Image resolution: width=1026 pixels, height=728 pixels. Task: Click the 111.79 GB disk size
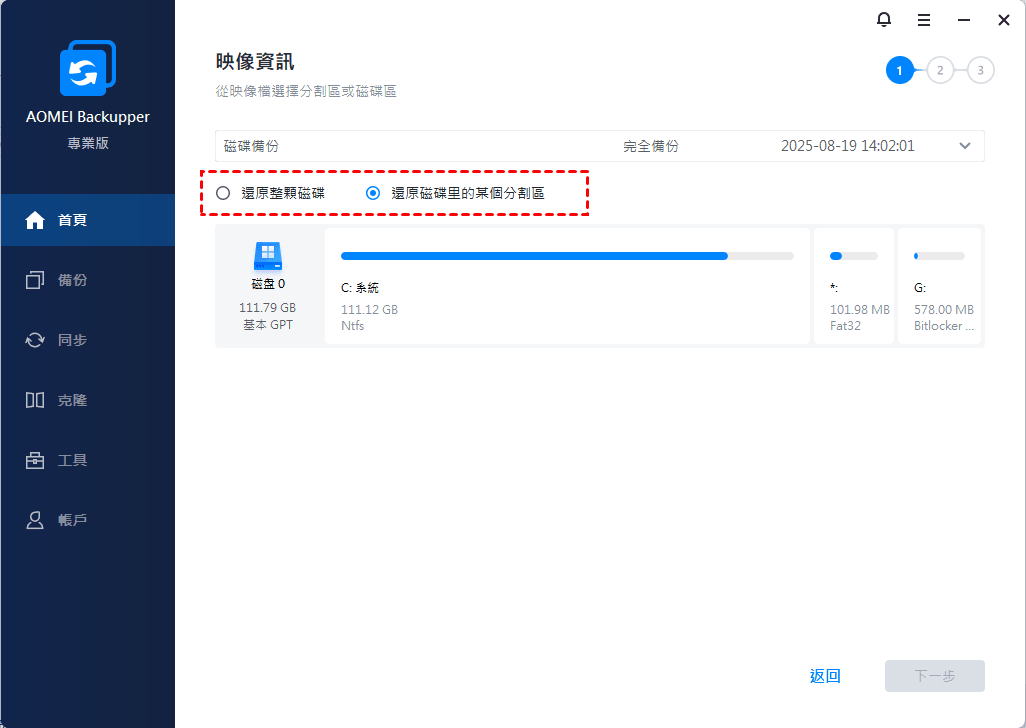(x=268, y=307)
